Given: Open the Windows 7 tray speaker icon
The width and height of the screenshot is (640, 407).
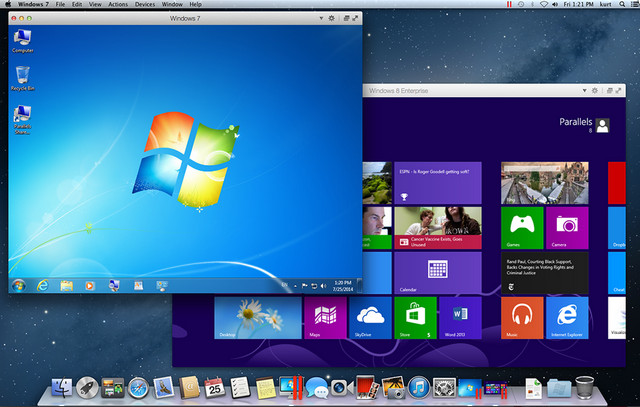Looking at the screenshot, I should [323, 286].
